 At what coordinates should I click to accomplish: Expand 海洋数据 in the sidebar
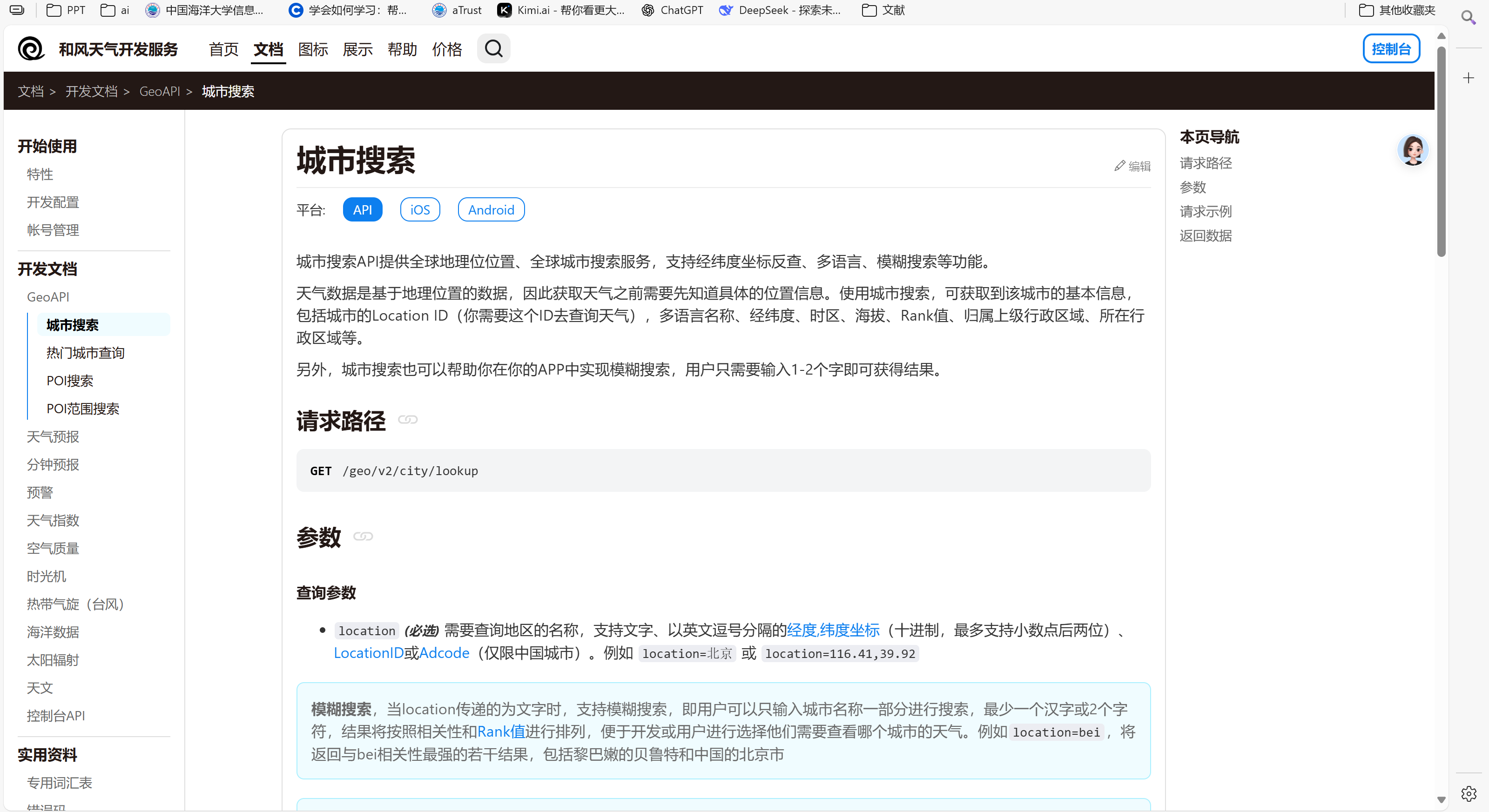point(53,632)
